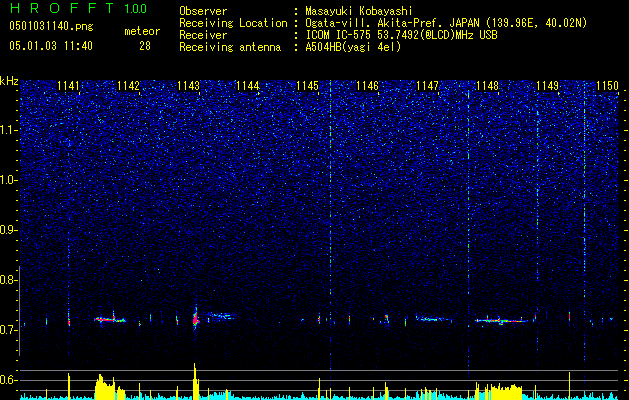Click the Receiving Location label
629x400 pixels.
[x=233, y=23]
